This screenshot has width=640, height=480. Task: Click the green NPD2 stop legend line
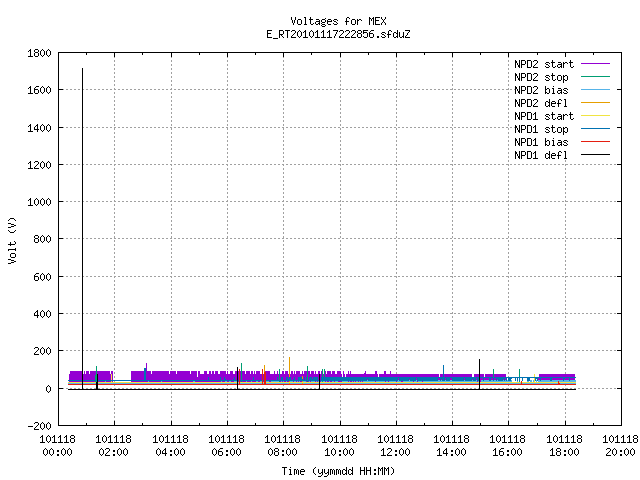pyautogui.click(x=595, y=77)
